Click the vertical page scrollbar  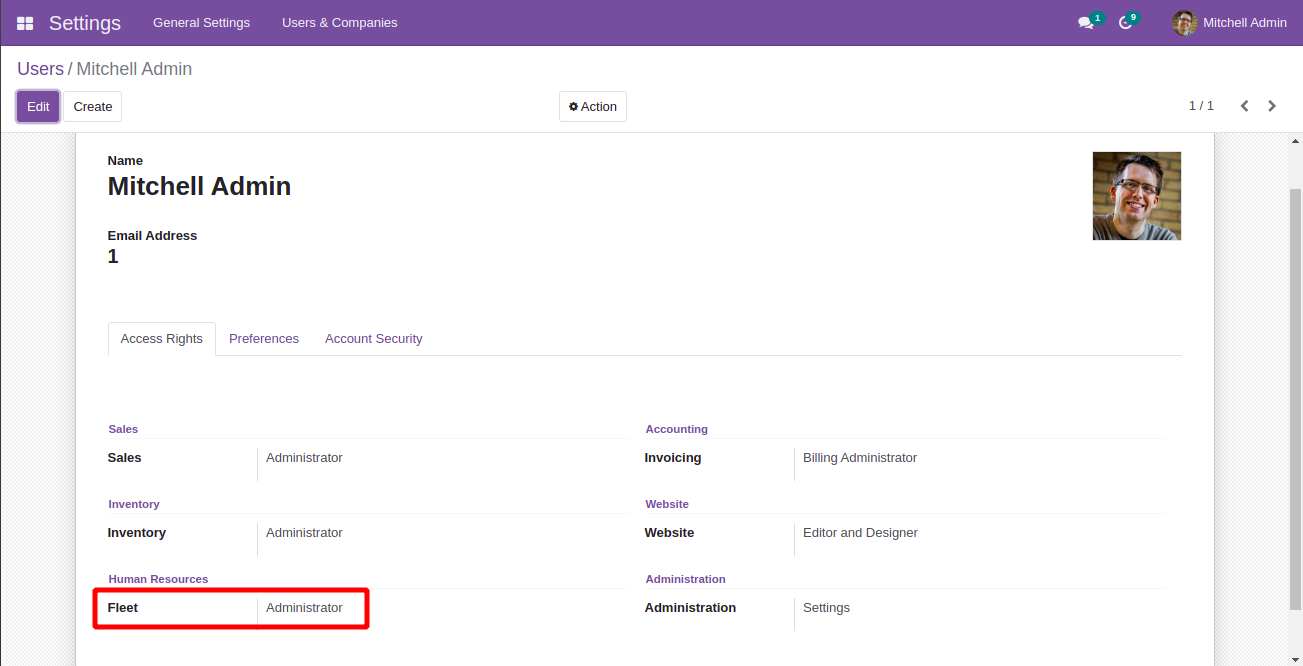point(1296,400)
